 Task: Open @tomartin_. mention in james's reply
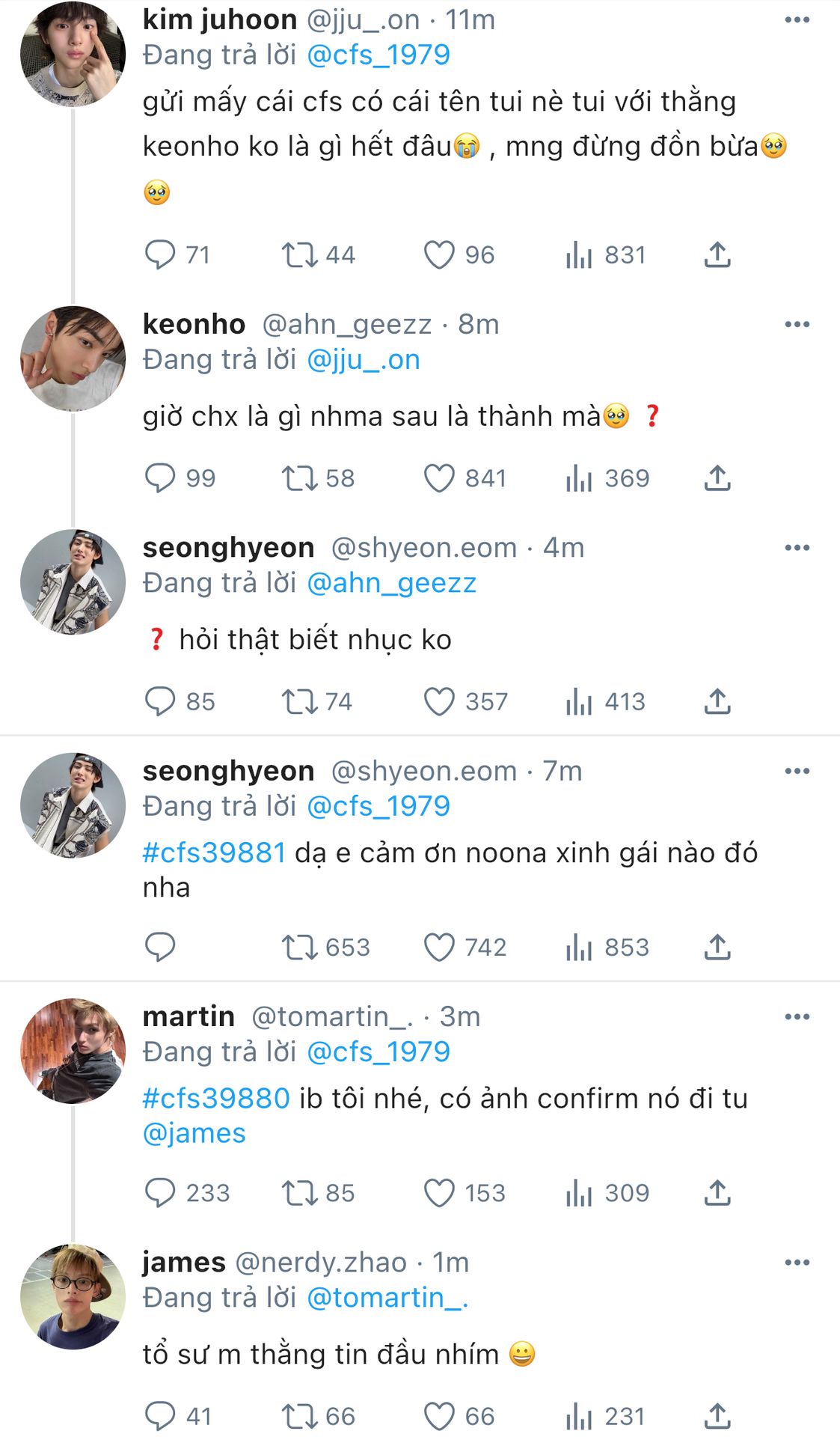[x=387, y=1297]
